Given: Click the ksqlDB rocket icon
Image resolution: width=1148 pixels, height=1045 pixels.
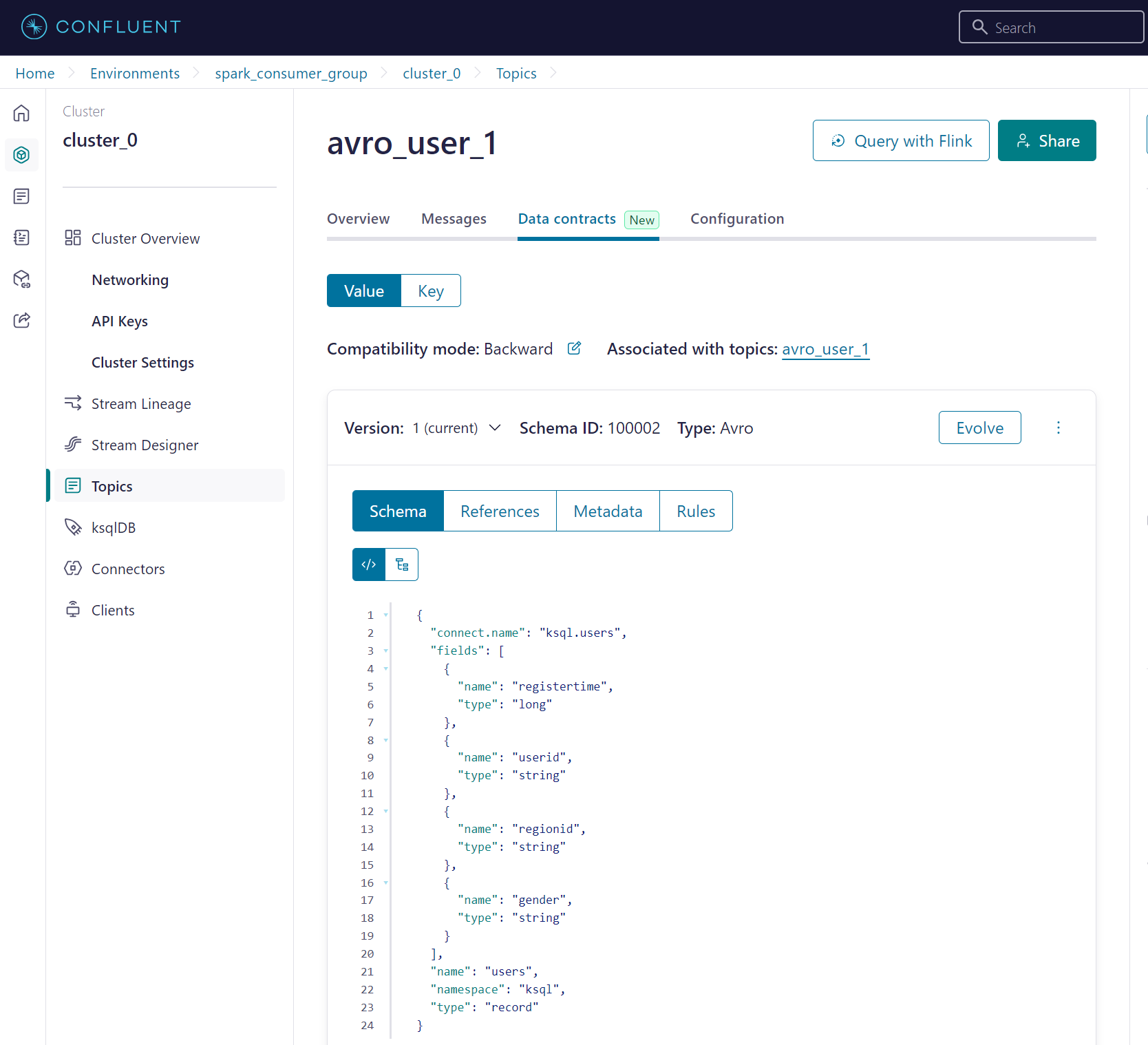Looking at the screenshot, I should click(73, 527).
